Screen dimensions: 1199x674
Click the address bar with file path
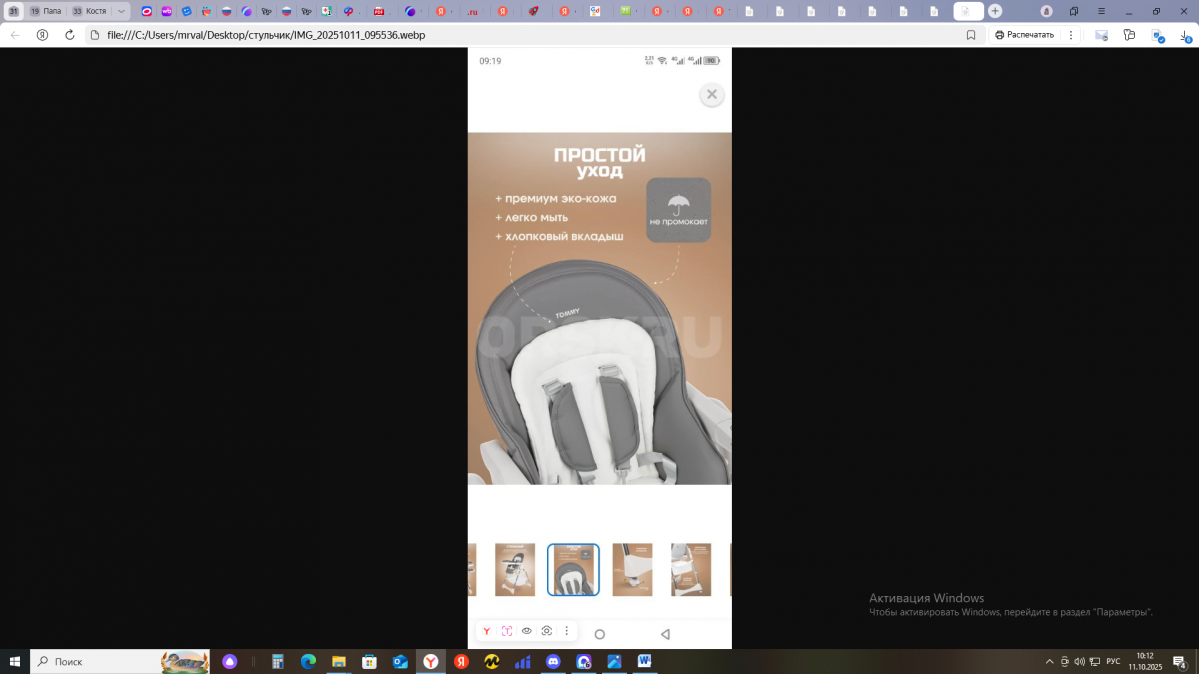coord(500,35)
